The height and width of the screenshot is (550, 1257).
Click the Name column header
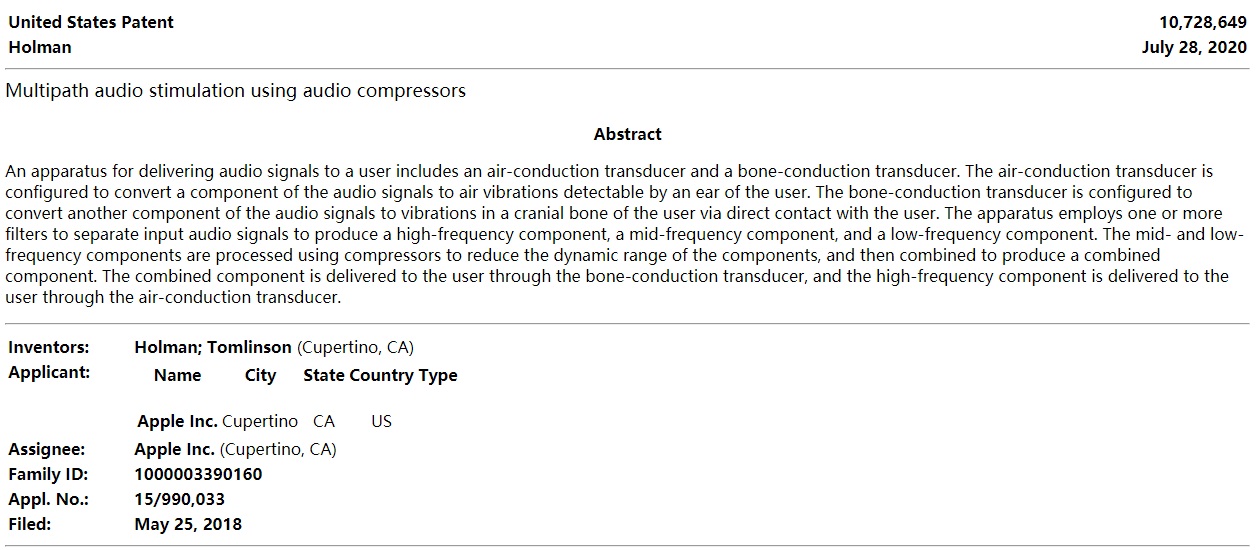[x=178, y=375]
